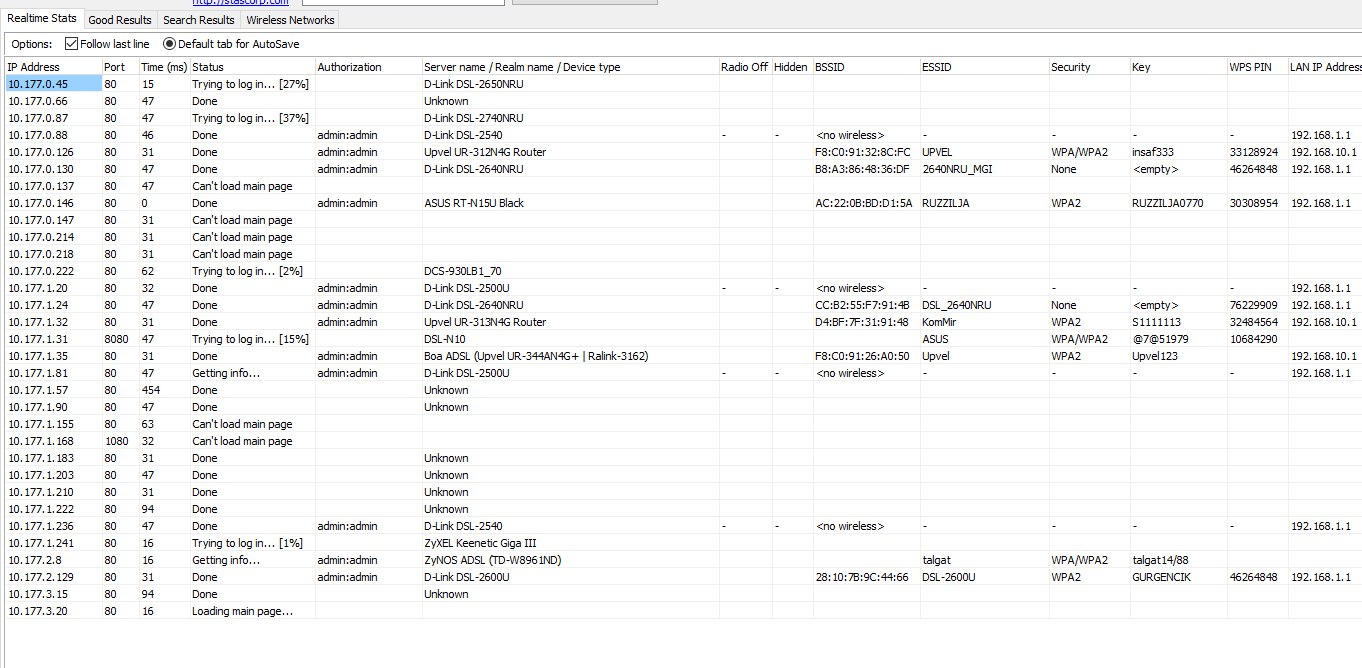Open the Search Results tab
Image resolution: width=1362 pixels, height=668 pixels.
click(199, 20)
